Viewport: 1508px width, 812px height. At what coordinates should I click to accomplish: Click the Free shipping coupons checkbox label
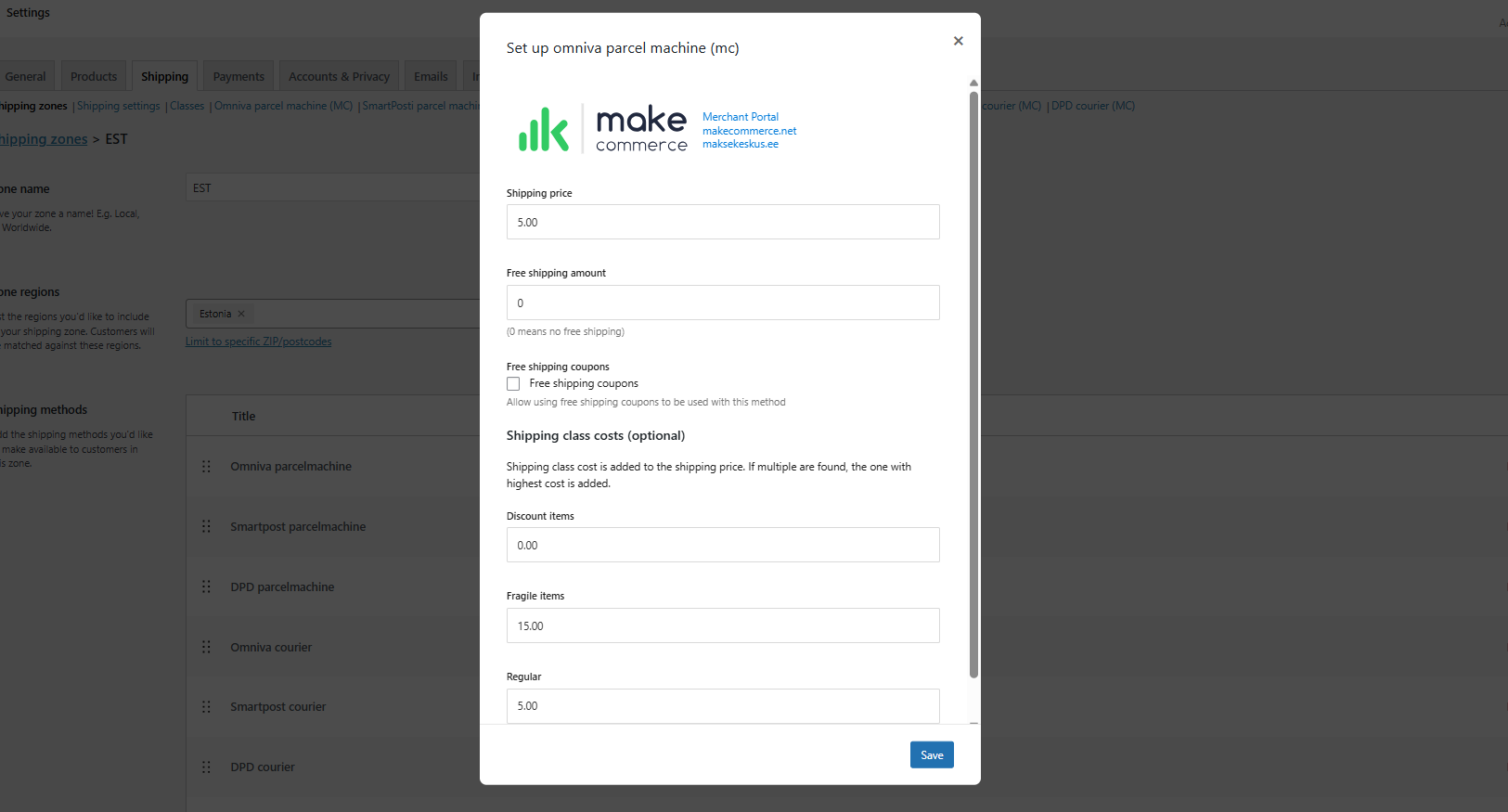(x=584, y=383)
